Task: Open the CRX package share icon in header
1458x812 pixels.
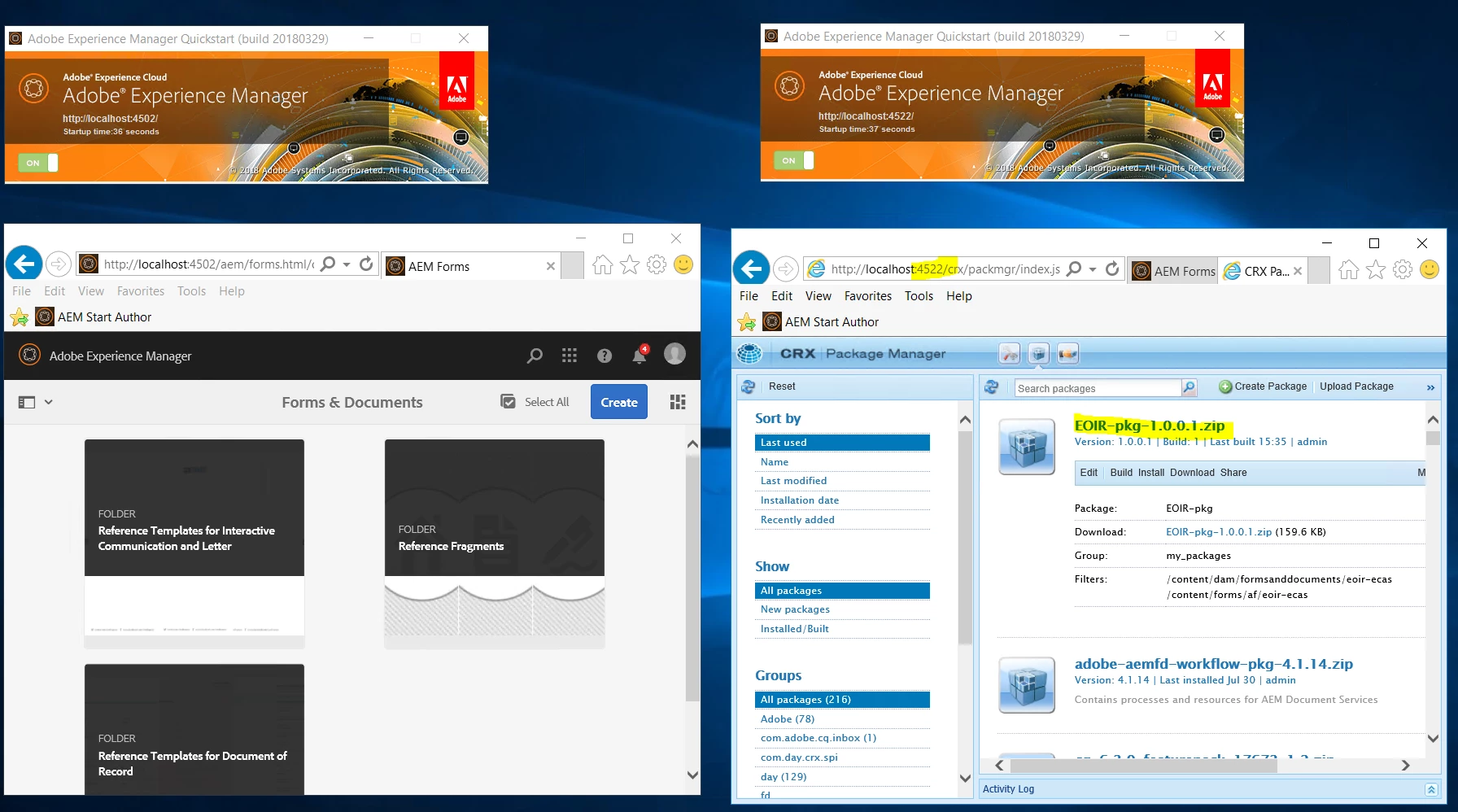Action: pyautogui.click(x=1067, y=353)
